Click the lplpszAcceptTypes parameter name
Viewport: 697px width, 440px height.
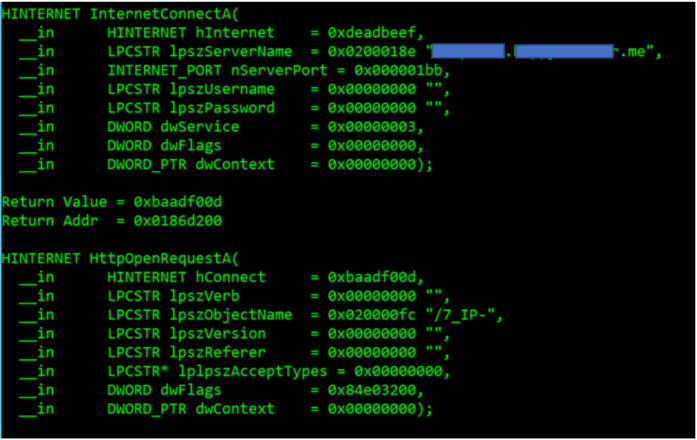pyautogui.click(x=252, y=372)
